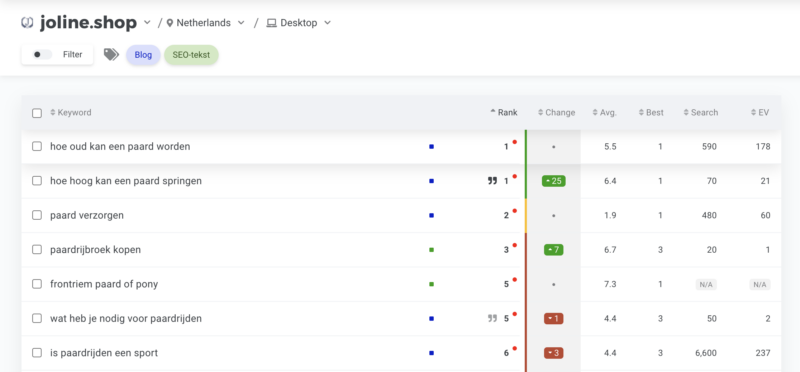Click the tags icon beside Filter

(111, 55)
